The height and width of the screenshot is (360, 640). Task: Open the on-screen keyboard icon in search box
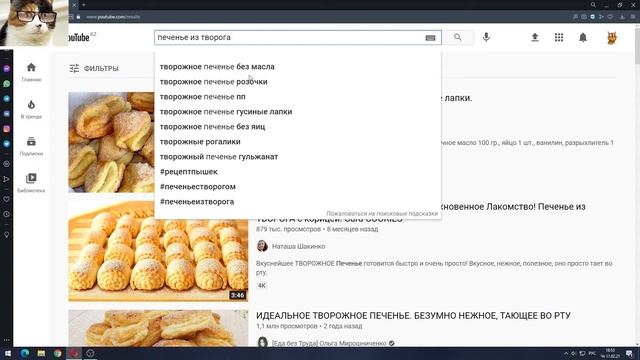430,38
